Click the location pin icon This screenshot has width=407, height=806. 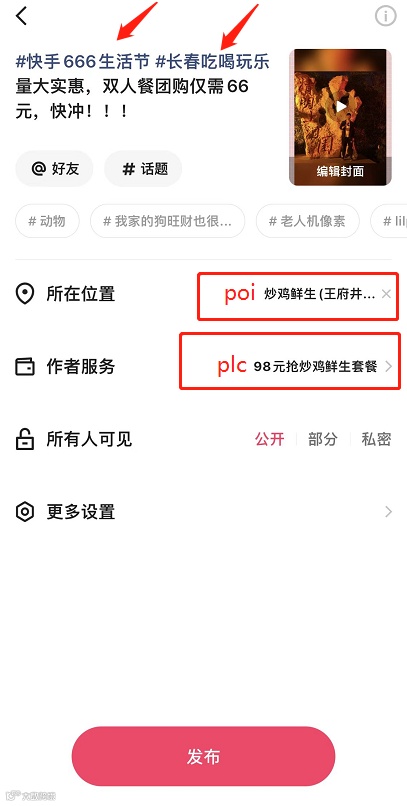(x=25, y=294)
